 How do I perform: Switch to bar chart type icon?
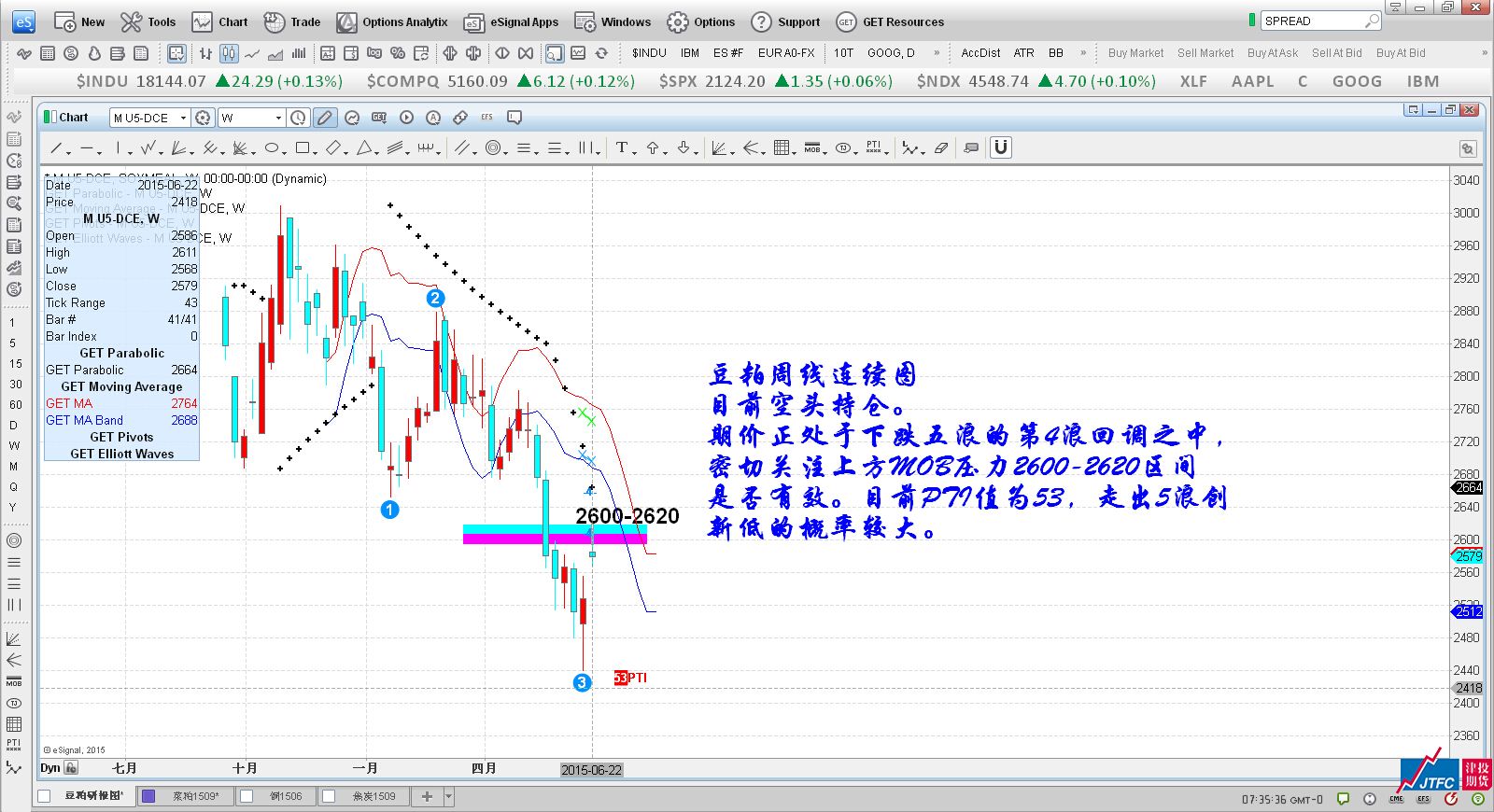205,53
